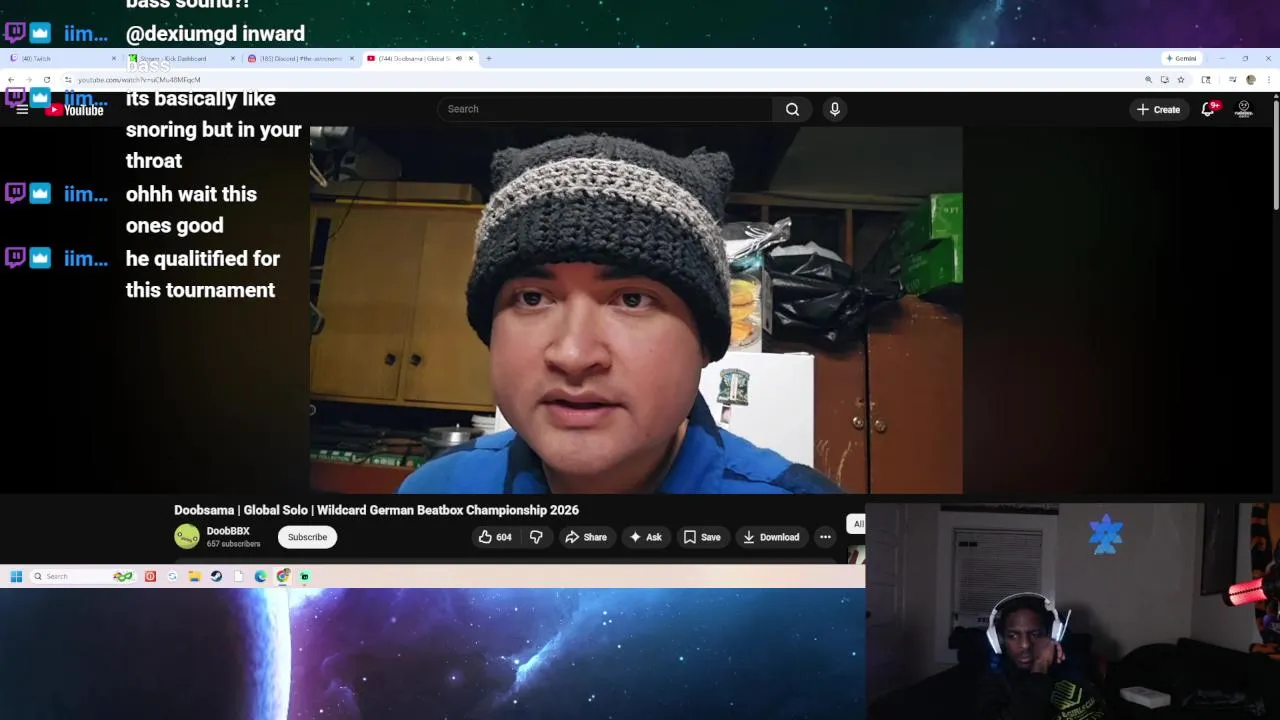
Task: Click the '657 subscribers' text
Action: click(233, 544)
